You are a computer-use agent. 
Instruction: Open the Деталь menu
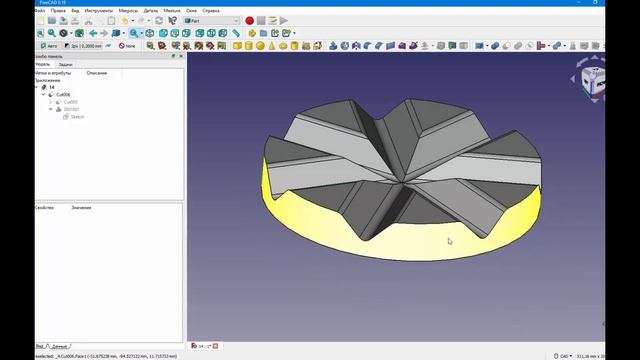[x=151, y=11]
